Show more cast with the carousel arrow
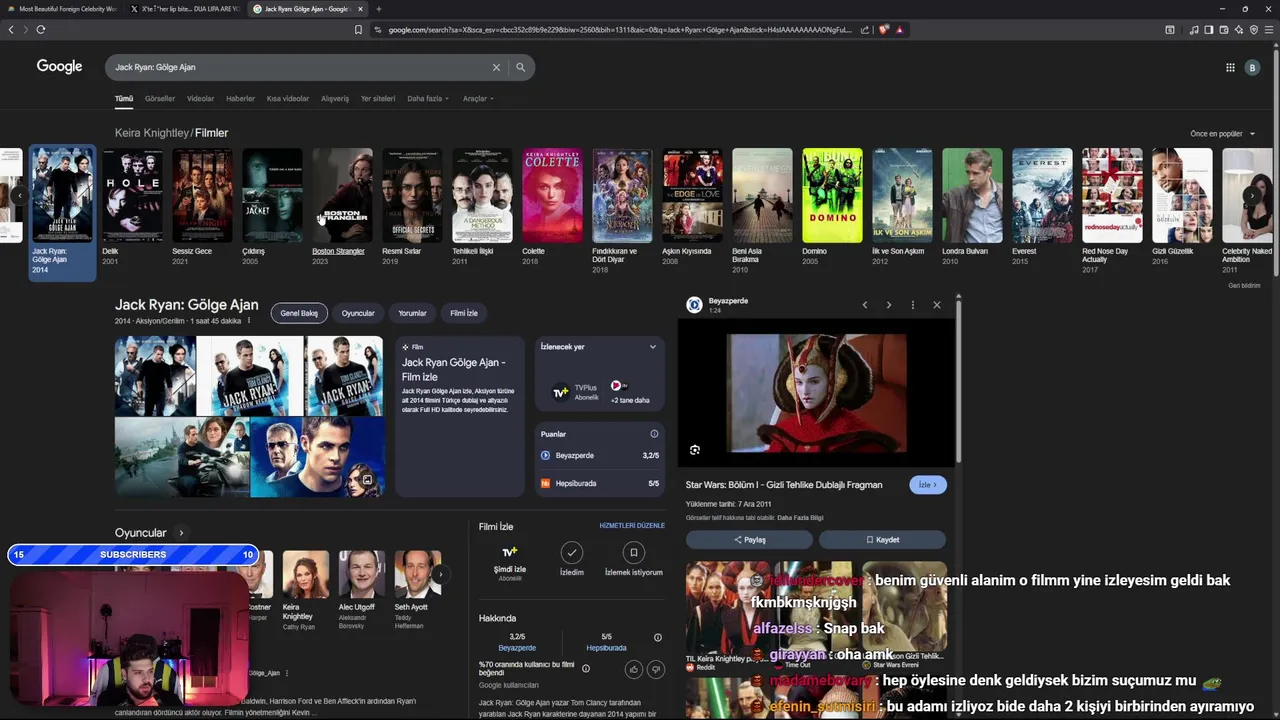This screenshot has width=1280, height=720. tap(440, 574)
